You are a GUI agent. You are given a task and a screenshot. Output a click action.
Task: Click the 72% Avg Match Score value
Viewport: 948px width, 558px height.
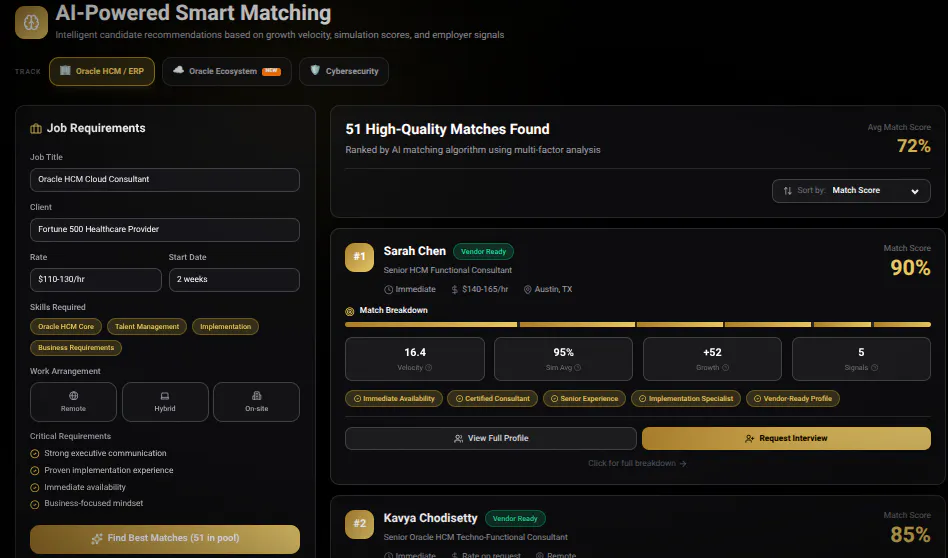point(913,146)
